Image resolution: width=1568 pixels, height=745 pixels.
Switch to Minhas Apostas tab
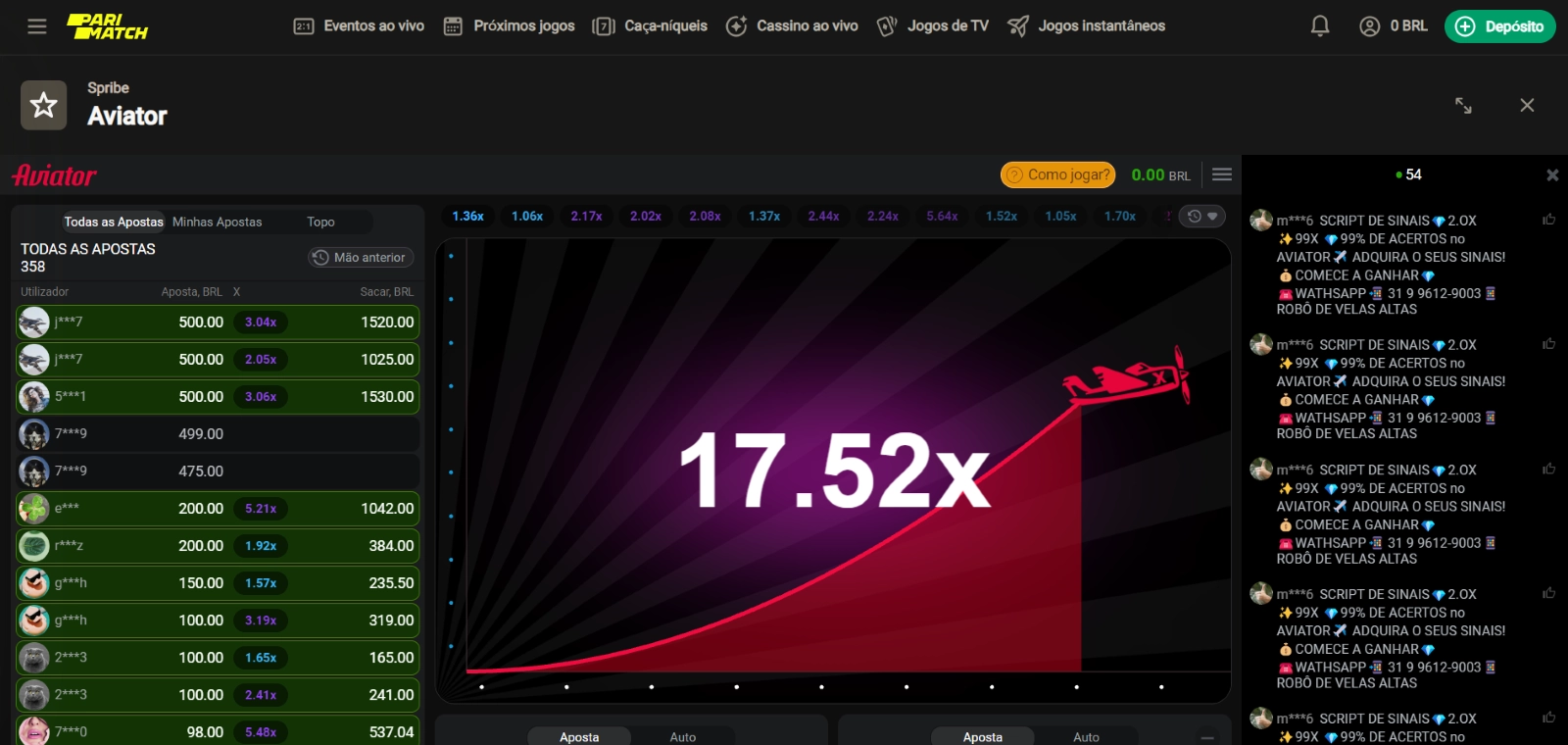218,222
